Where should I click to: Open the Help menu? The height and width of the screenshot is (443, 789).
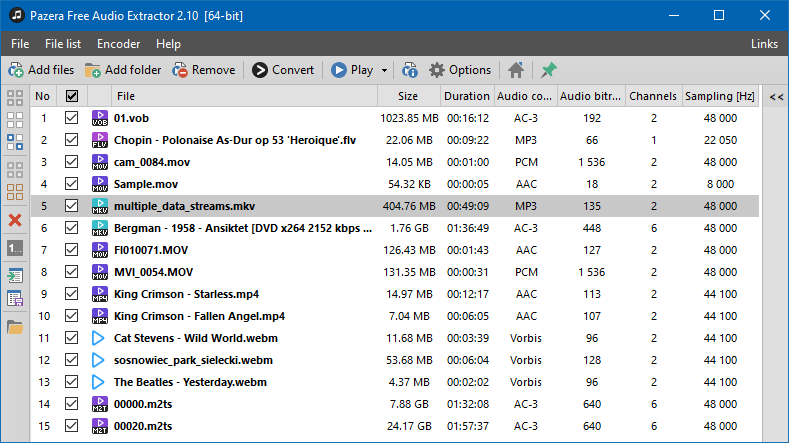point(168,44)
